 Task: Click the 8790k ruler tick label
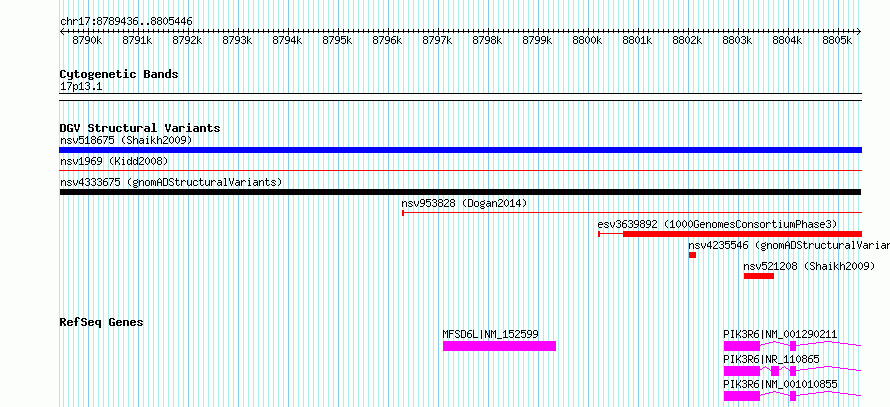point(87,40)
